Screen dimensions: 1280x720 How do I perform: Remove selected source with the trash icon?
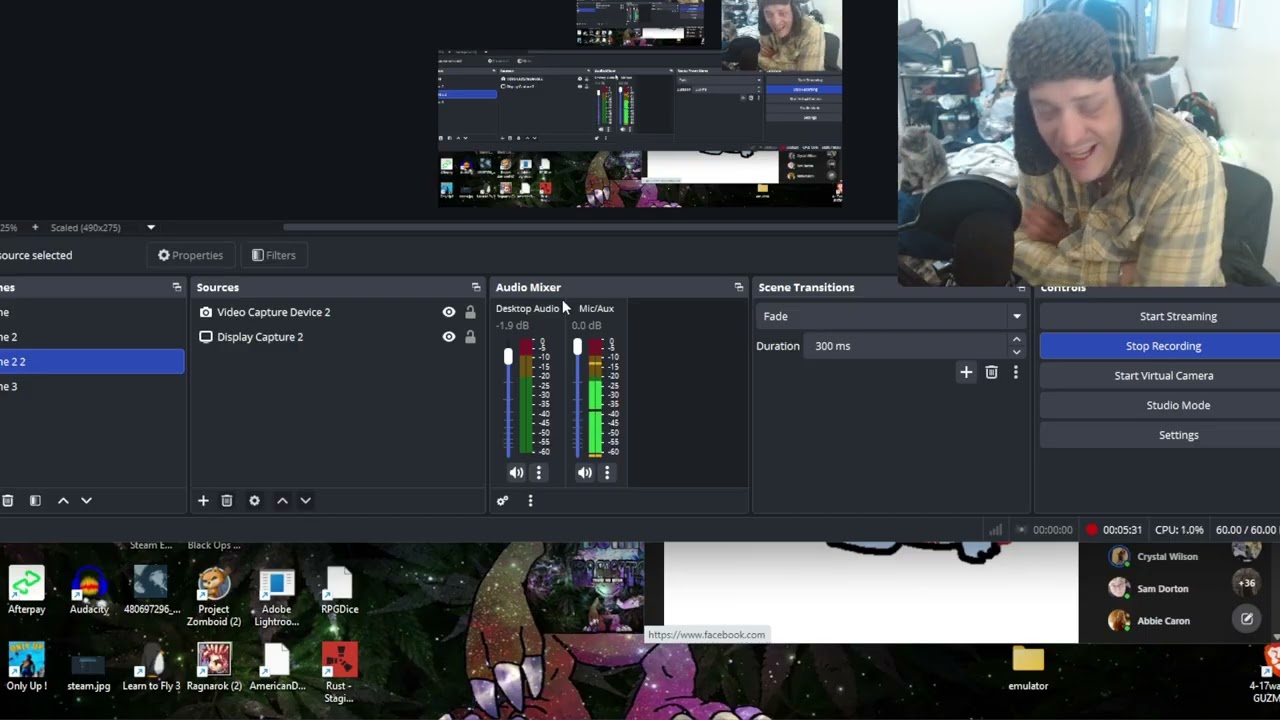point(227,500)
